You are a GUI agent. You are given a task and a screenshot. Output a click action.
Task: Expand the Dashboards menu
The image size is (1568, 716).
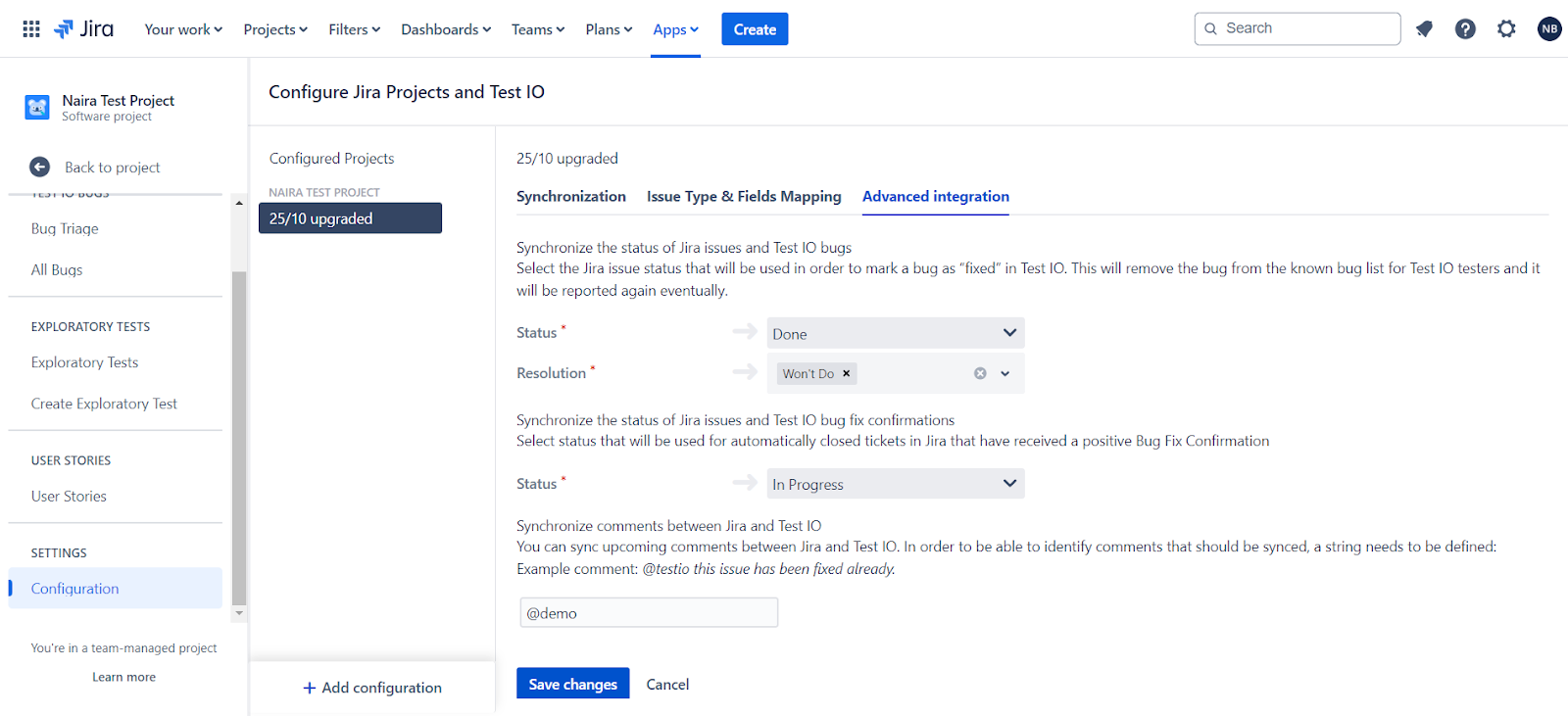pyautogui.click(x=446, y=29)
